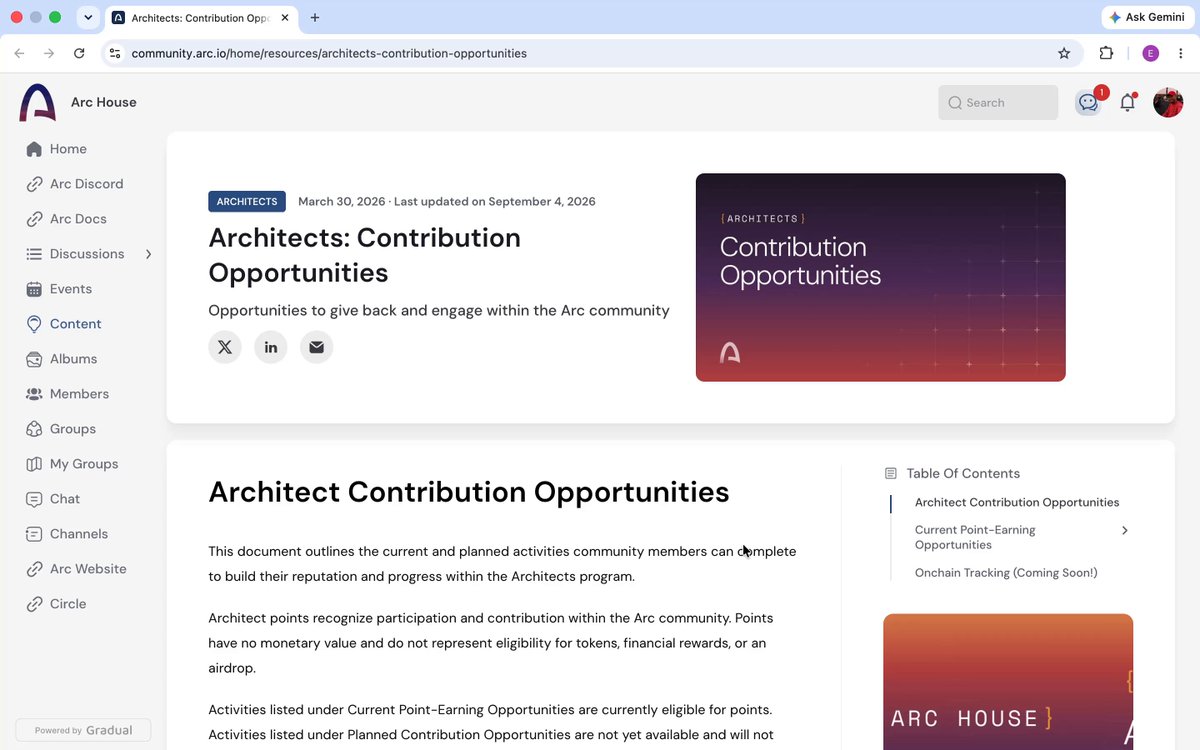
Task: Share the article on X
Action: click(225, 347)
